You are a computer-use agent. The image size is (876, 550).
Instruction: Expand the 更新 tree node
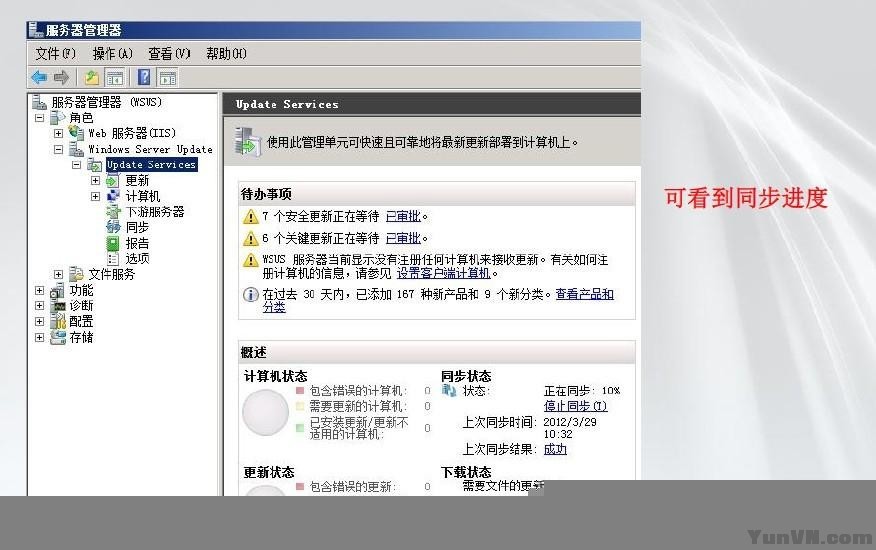point(95,181)
